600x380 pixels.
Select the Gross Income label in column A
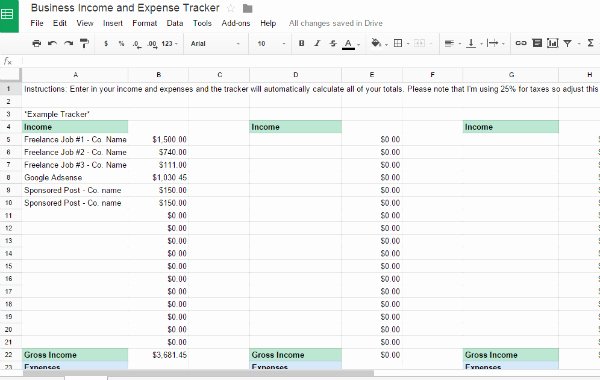pyautogui.click(x=75, y=355)
